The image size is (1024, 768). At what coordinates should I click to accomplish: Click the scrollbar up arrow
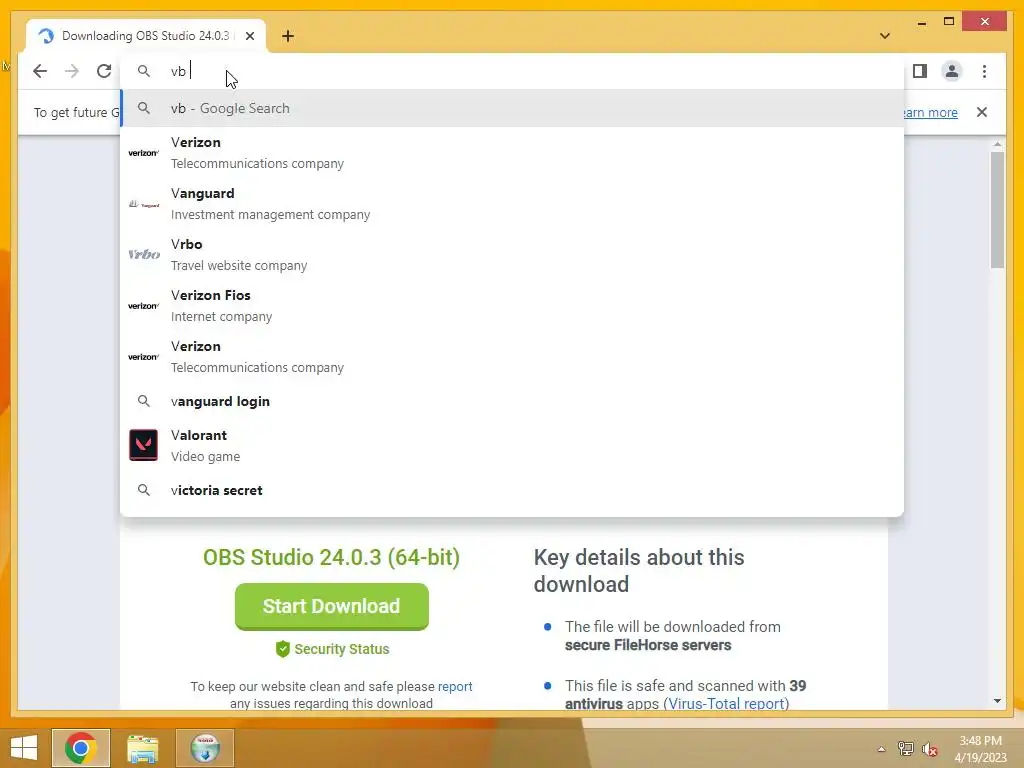coord(997,144)
